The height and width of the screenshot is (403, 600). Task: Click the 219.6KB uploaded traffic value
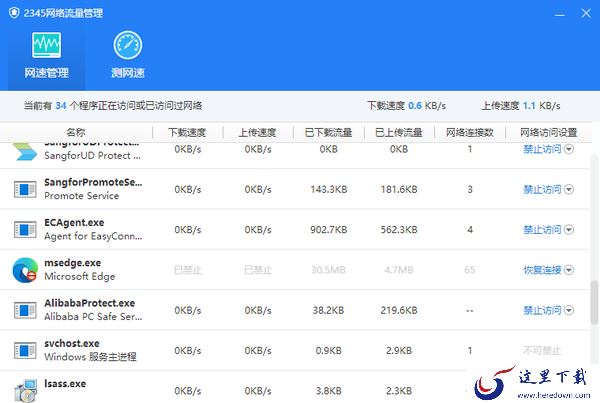(x=399, y=310)
